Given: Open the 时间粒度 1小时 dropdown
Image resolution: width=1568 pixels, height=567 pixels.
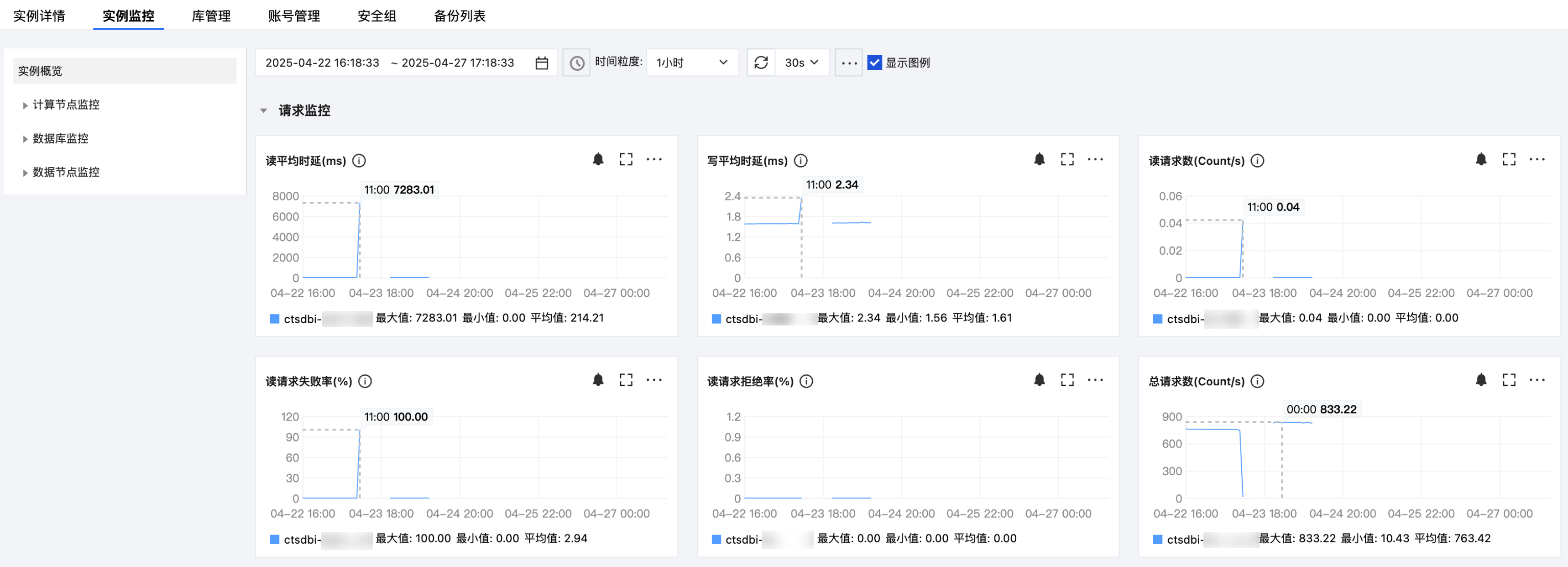Looking at the screenshot, I should click(691, 63).
